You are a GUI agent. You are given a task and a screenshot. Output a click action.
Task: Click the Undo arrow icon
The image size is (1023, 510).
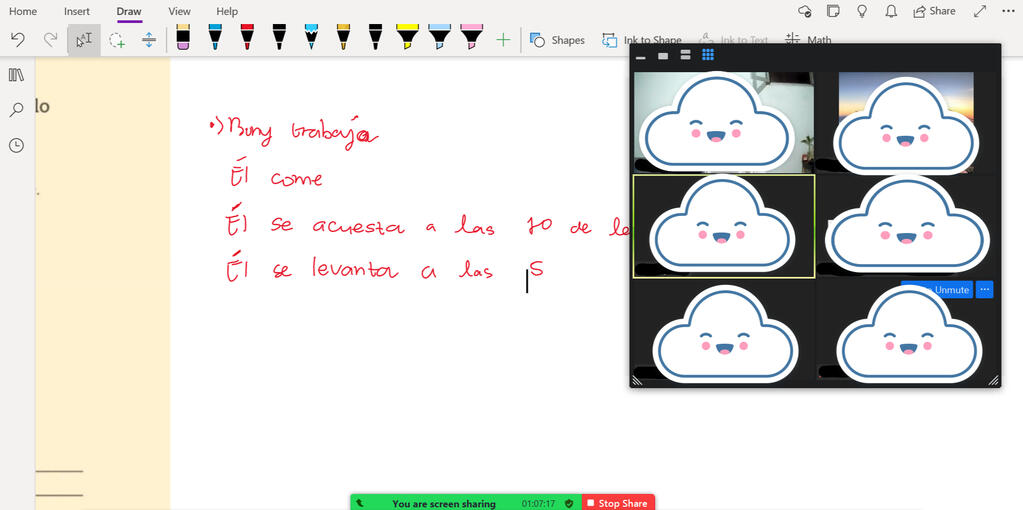[x=17, y=40]
